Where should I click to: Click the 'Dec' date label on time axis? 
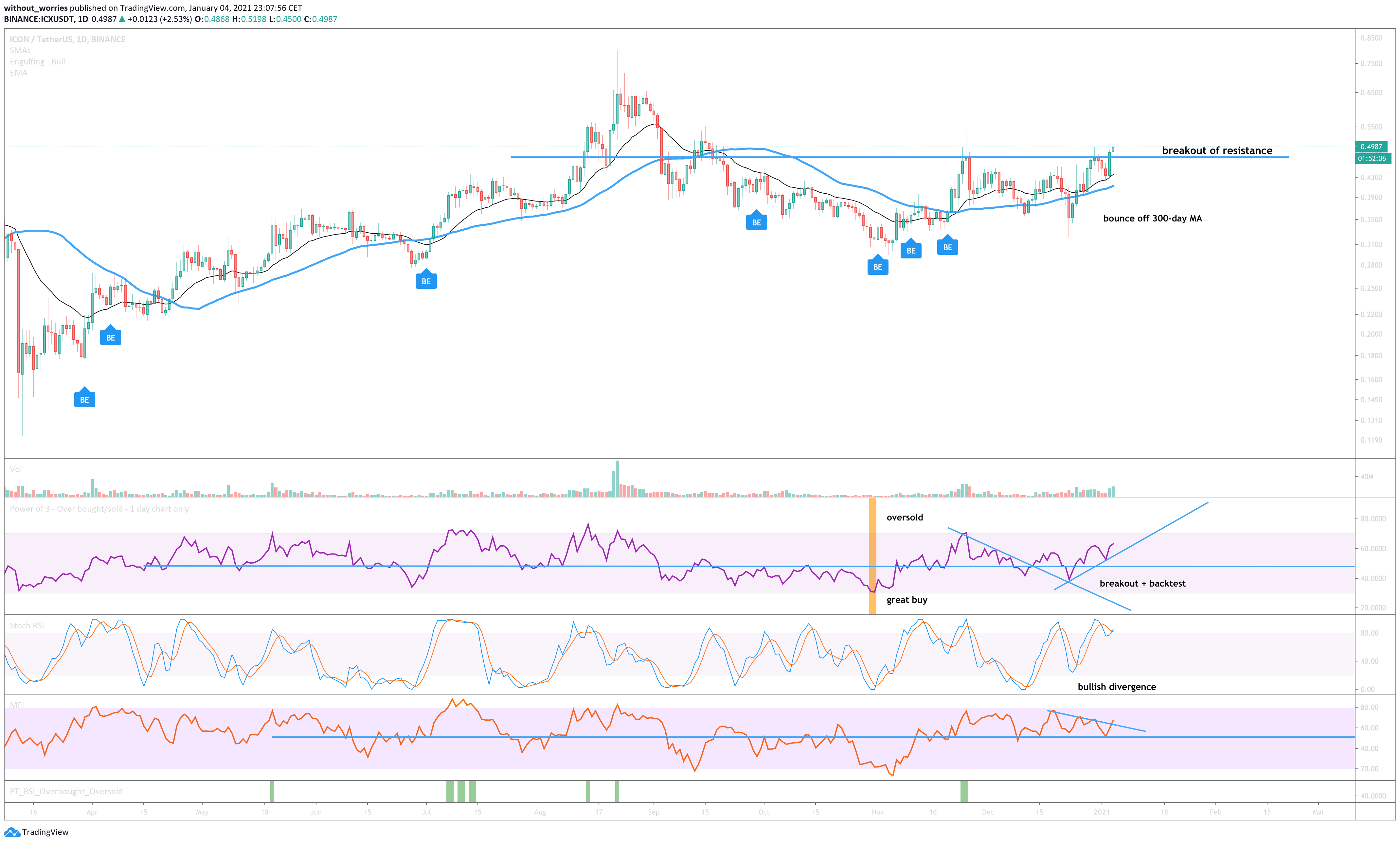coord(988,812)
